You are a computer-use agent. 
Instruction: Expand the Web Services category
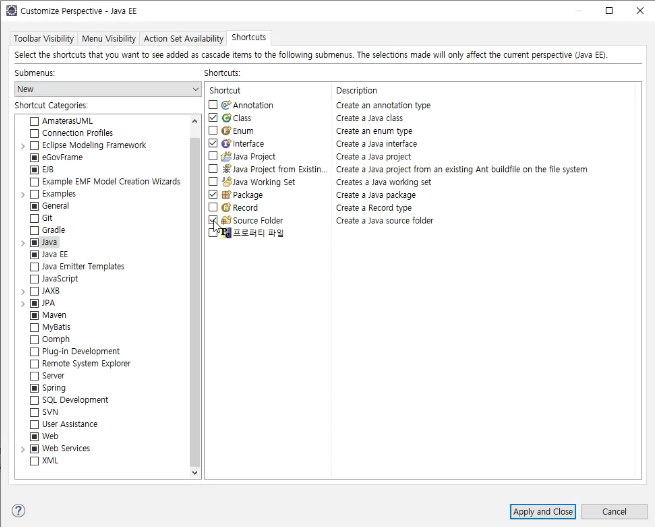click(x=23, y=449)
